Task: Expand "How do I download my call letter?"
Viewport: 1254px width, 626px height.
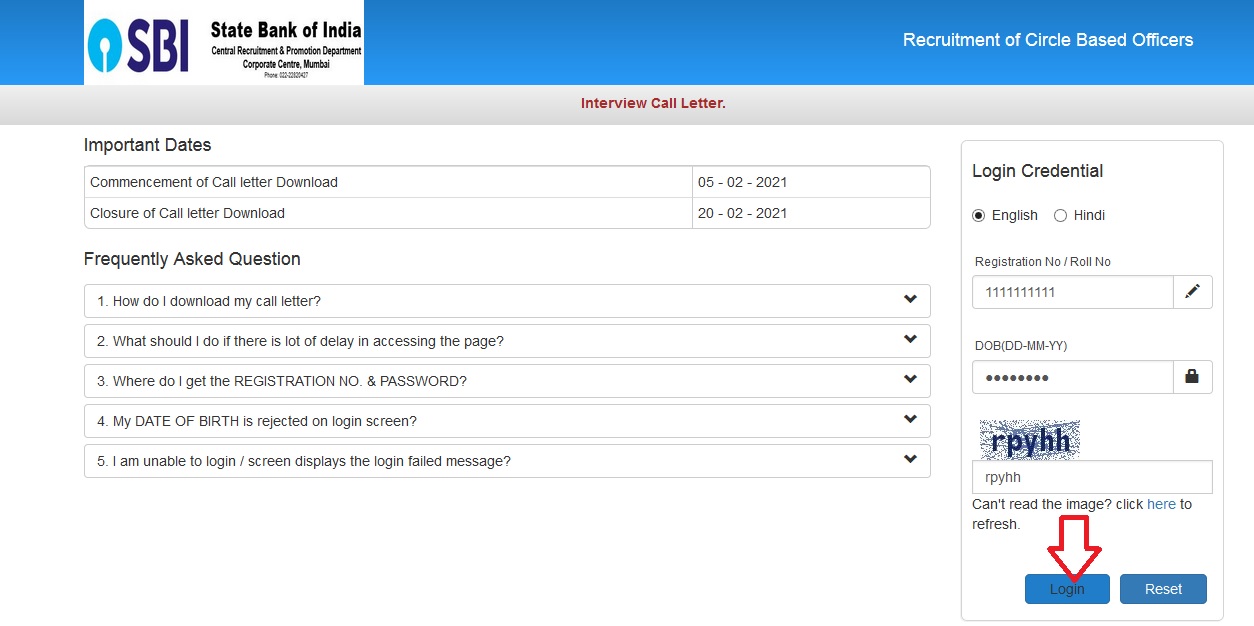Action: click(x=507, y=301)
